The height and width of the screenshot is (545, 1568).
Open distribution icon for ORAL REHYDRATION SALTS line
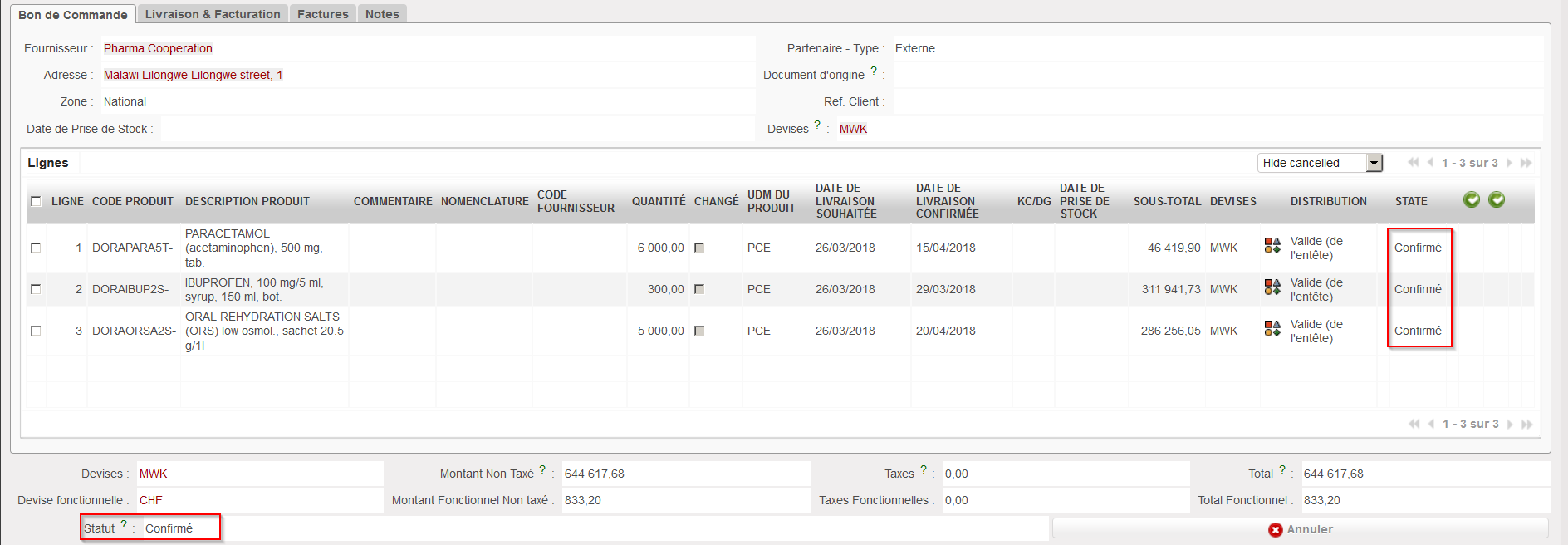(x=1272, y=328)
